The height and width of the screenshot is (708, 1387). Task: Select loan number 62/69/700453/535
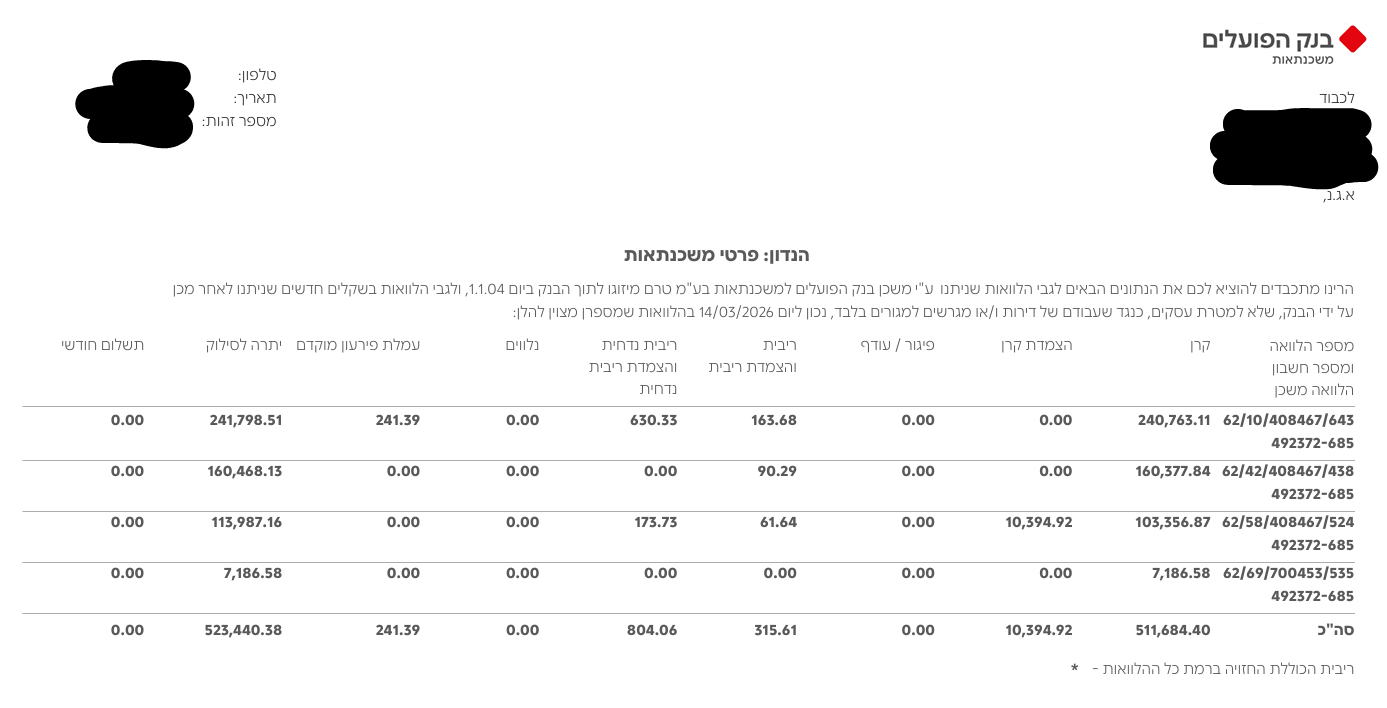point(1288,573)
